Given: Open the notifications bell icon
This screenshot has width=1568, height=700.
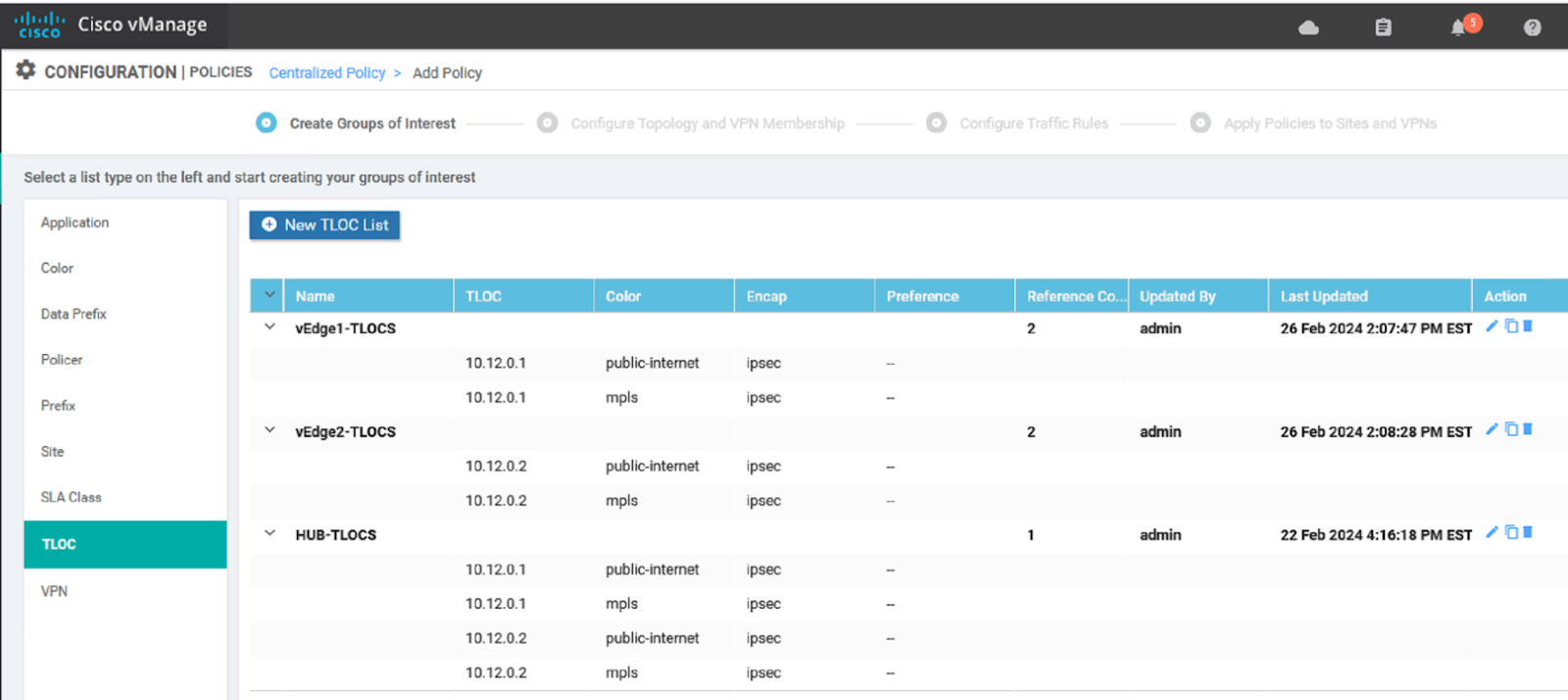Looking at the screenshot, I should [1458, 27].
